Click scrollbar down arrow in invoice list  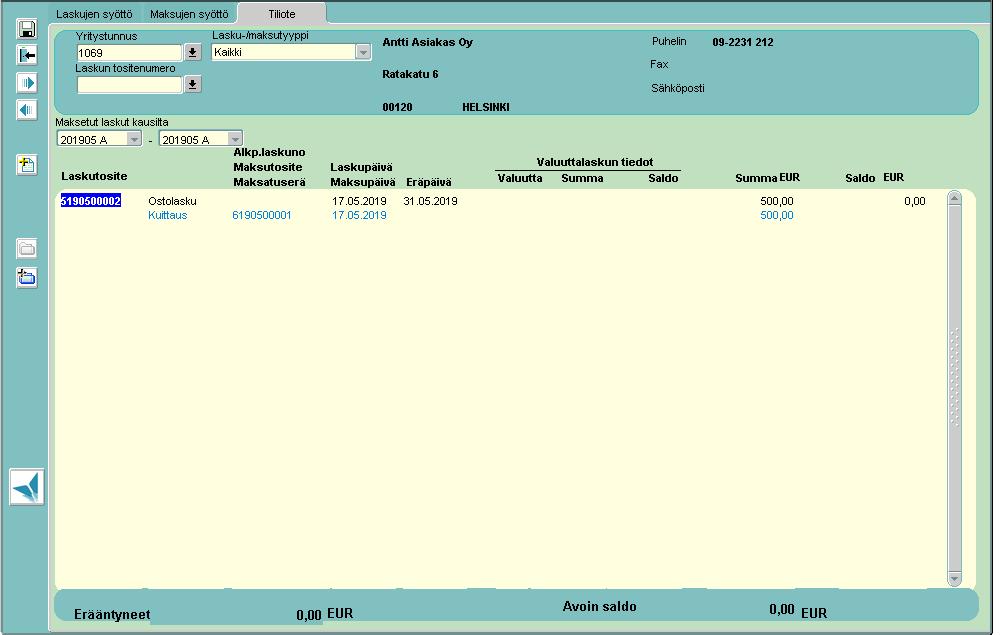954,579
